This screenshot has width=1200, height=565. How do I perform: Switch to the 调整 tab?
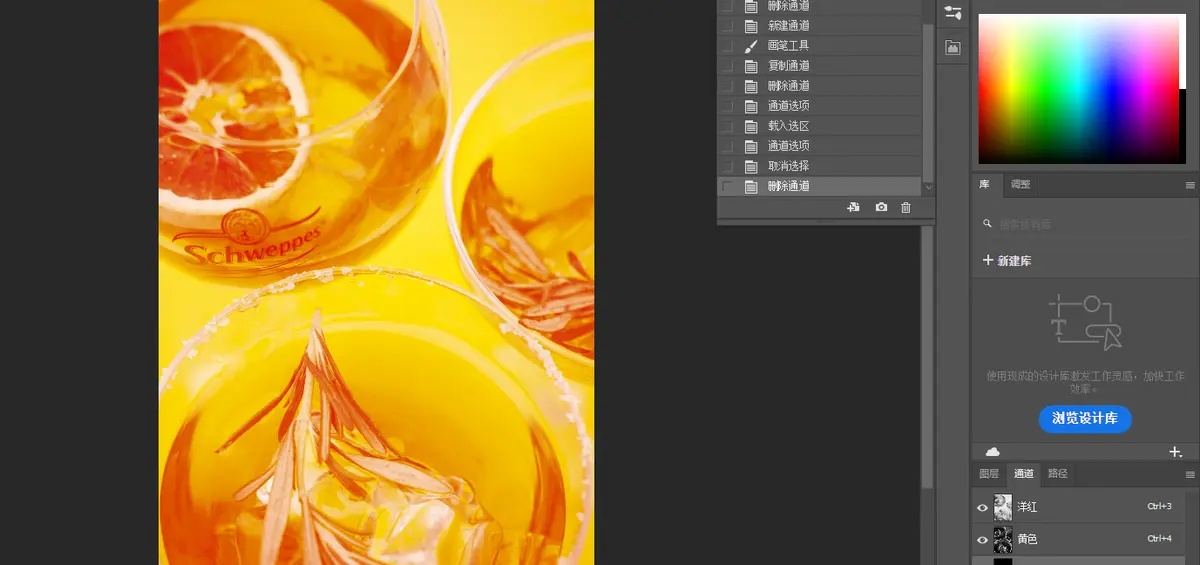[x=1020, y=185]
